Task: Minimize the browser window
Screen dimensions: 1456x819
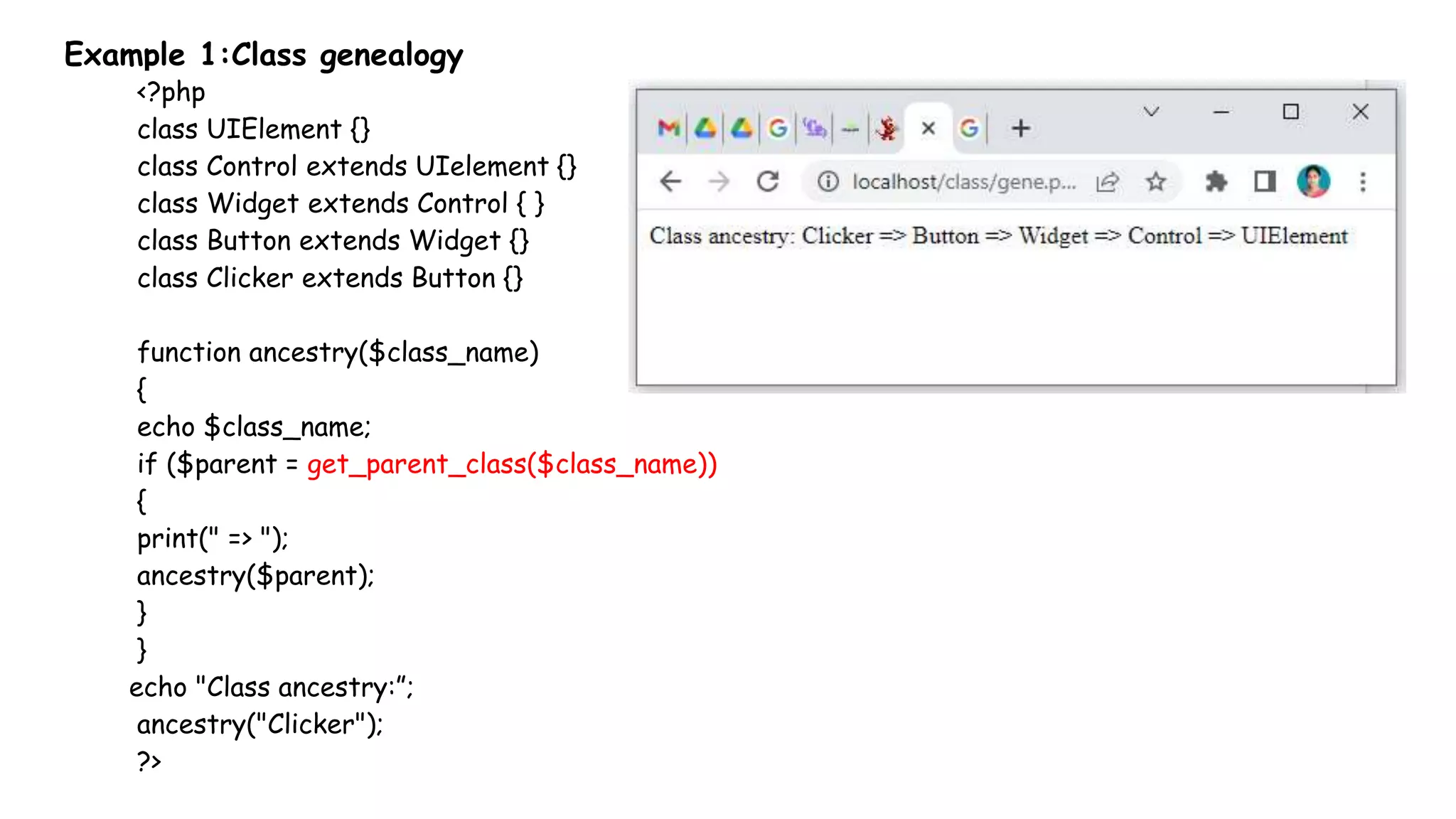Action: coord(1221,112)
